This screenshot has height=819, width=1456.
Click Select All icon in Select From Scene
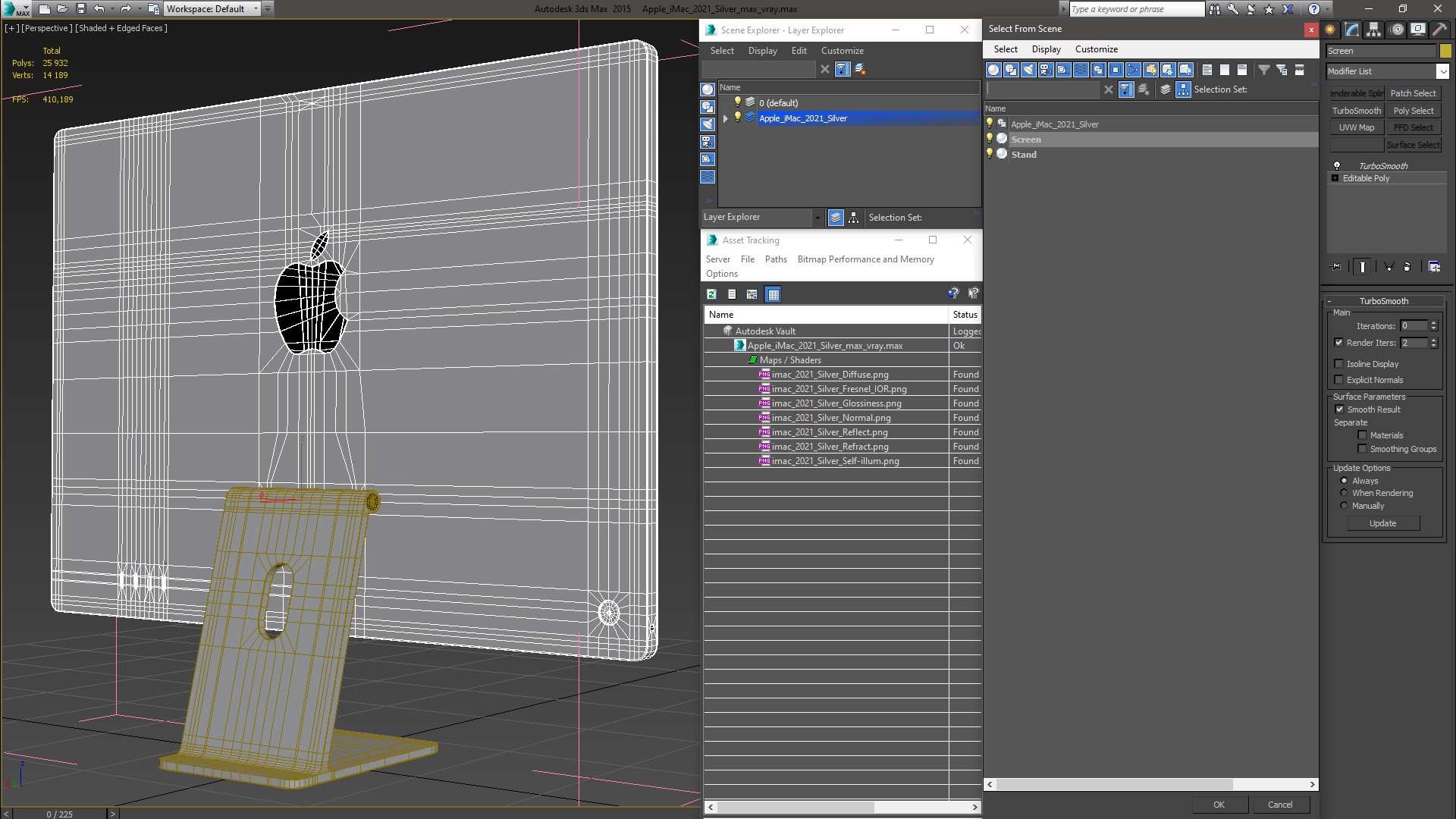(x=1207, y=70)
